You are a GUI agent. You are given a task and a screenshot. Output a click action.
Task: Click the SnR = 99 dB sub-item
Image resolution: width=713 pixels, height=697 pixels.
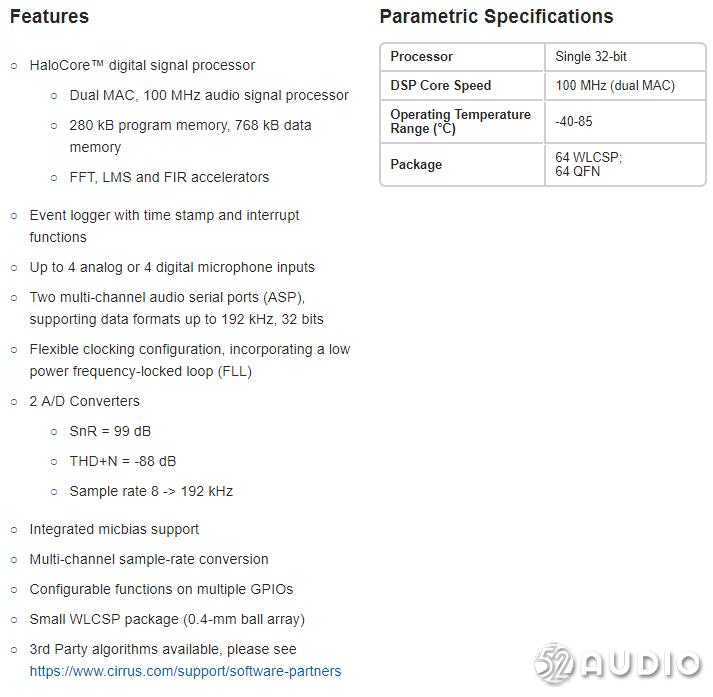click(110, 431)
